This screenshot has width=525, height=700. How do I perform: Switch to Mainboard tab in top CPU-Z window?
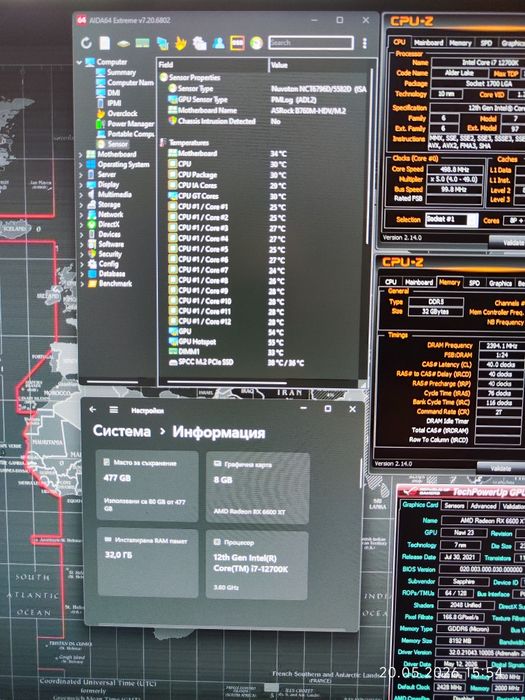point(429,42)
